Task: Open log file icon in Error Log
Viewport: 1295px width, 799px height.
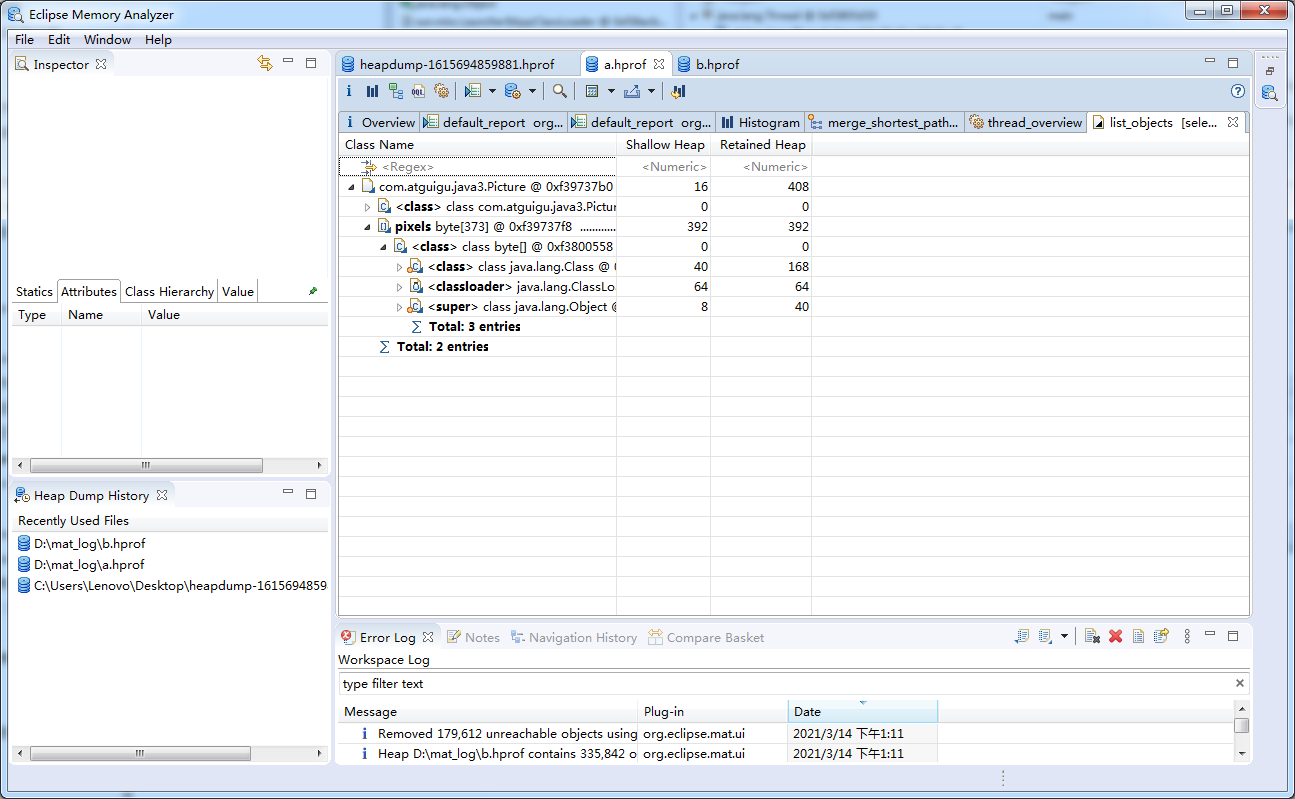Action: [1138, 636]
